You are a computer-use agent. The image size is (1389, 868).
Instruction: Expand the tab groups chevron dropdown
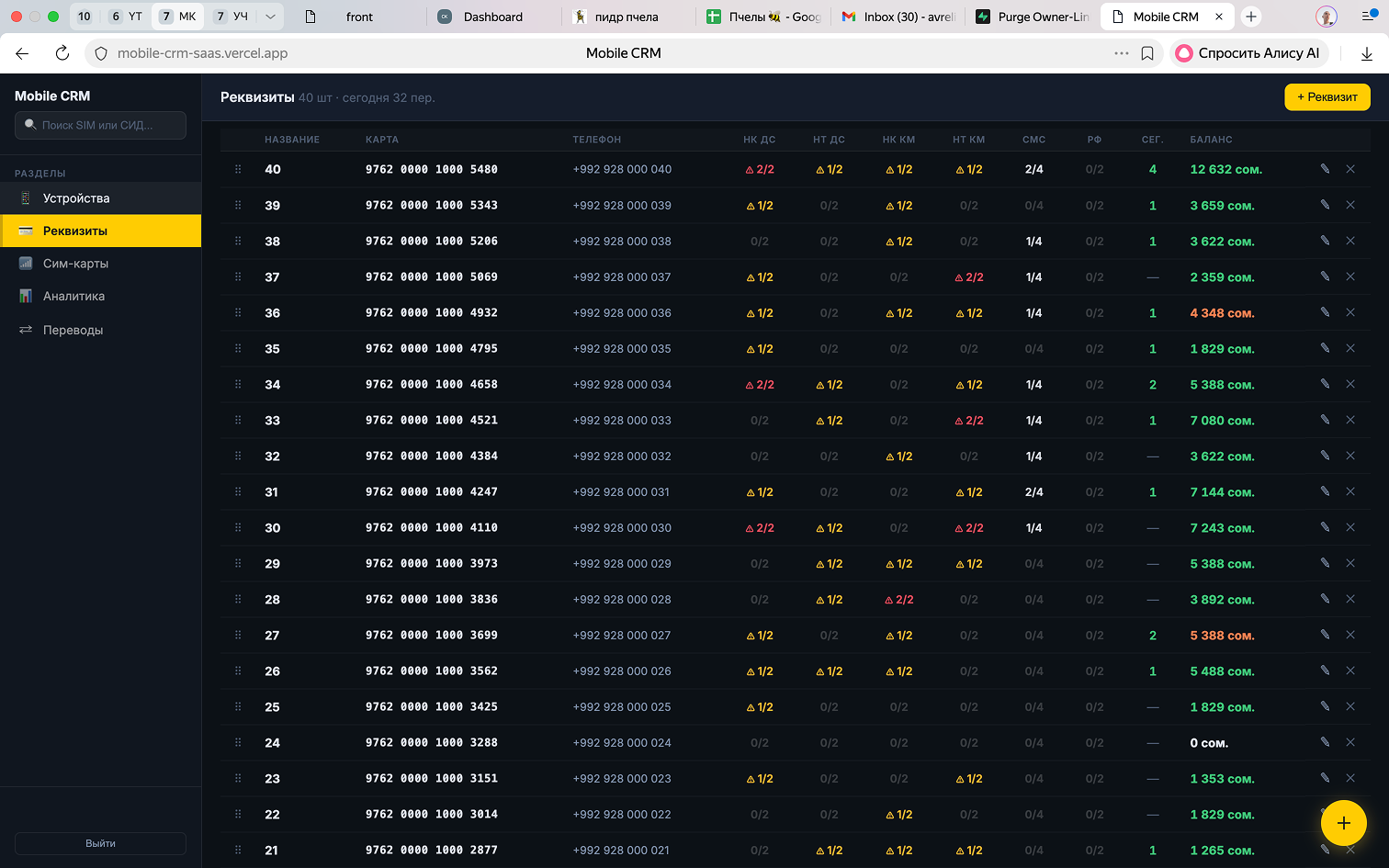[270, 17]
